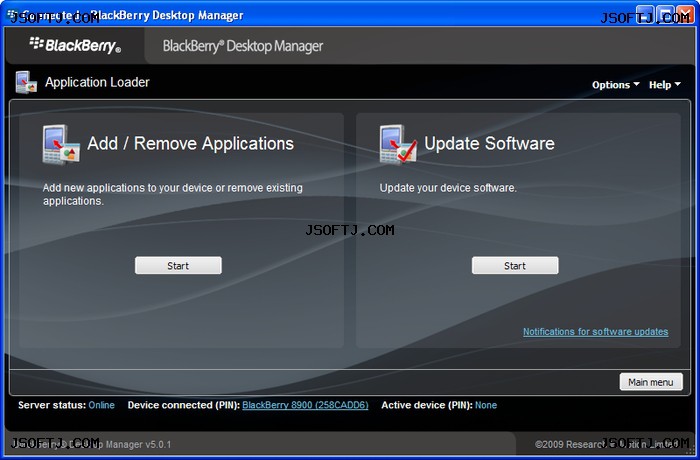Click the BlackBerry logo in header
Image resolution: width=700 pixels, height=460 pixels.
point(75,45)
